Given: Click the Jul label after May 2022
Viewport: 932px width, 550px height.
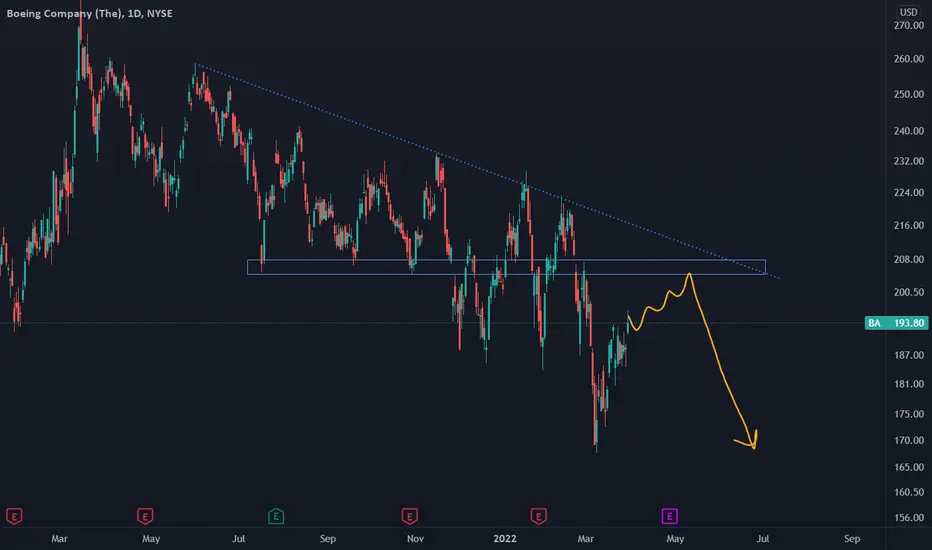Looking at the screenshot, I should pos(763,539).
